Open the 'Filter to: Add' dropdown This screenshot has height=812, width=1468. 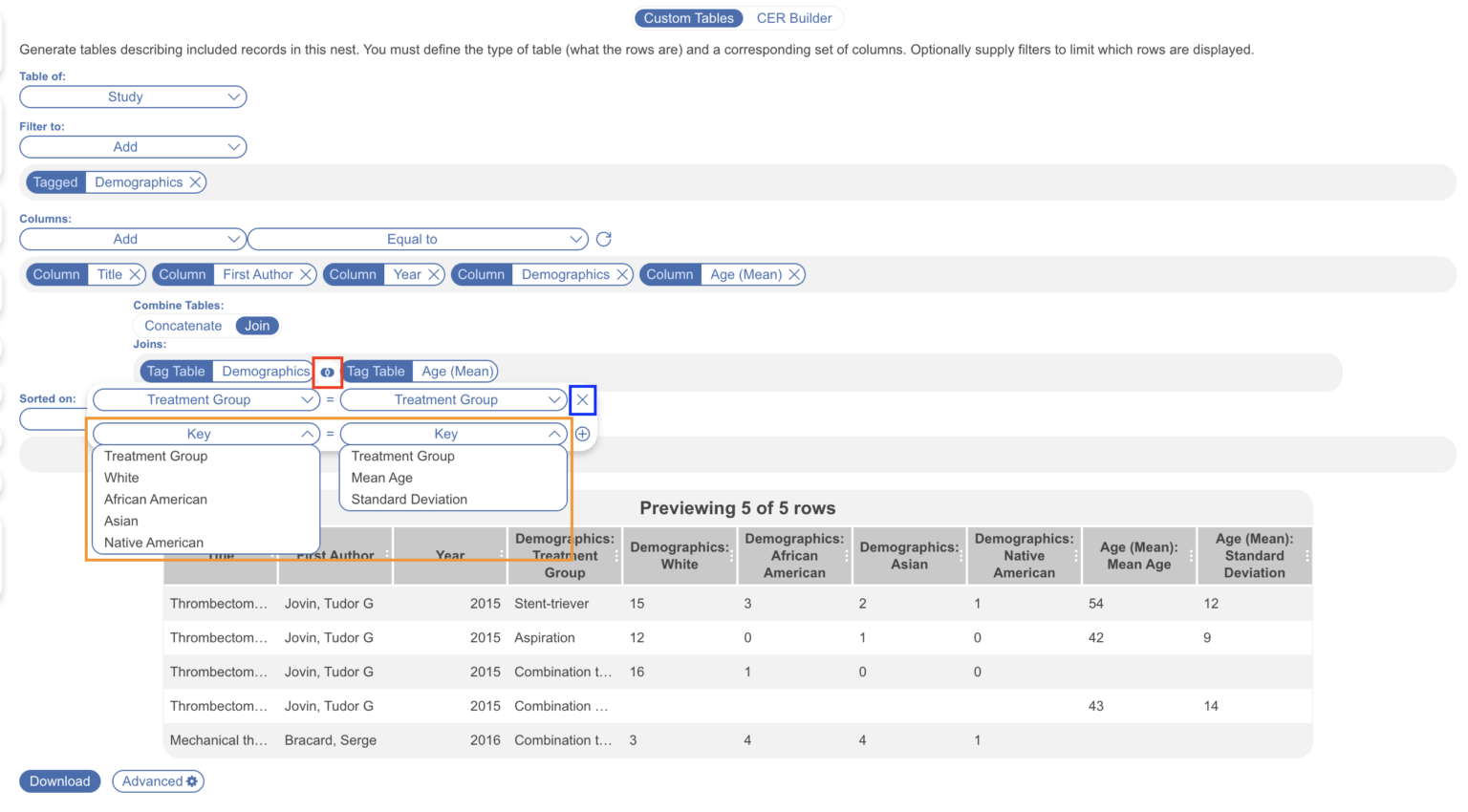133,146
